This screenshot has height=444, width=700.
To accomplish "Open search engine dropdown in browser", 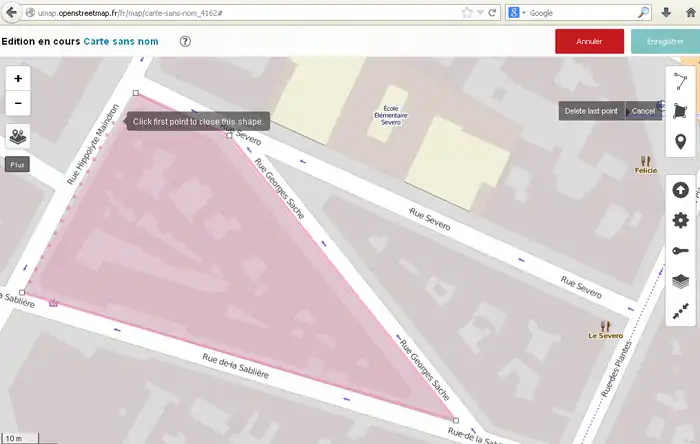I will pyautogui.click(x=516, y=13).
